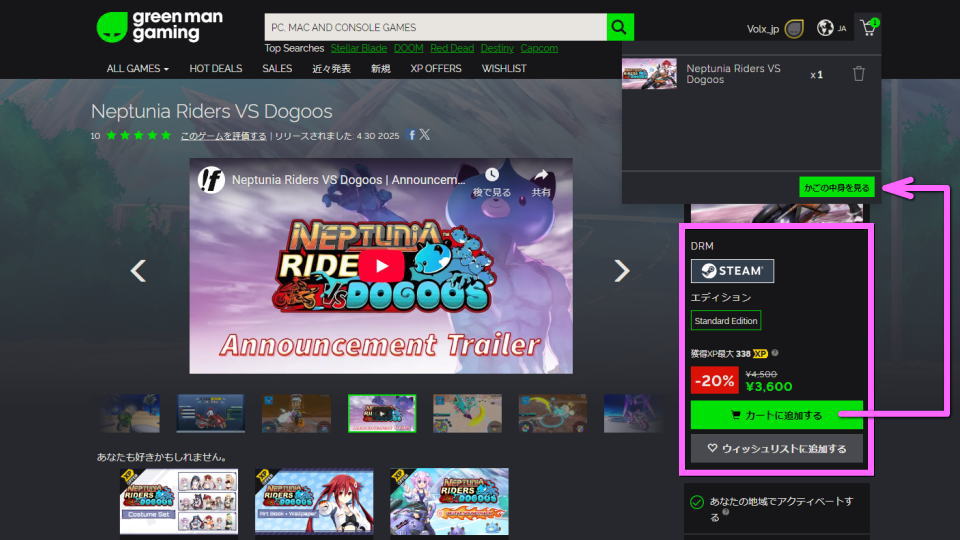This screenshot has width=960, height=540.
Task: Open WISHLIST menu item
Action: point(504,69)
